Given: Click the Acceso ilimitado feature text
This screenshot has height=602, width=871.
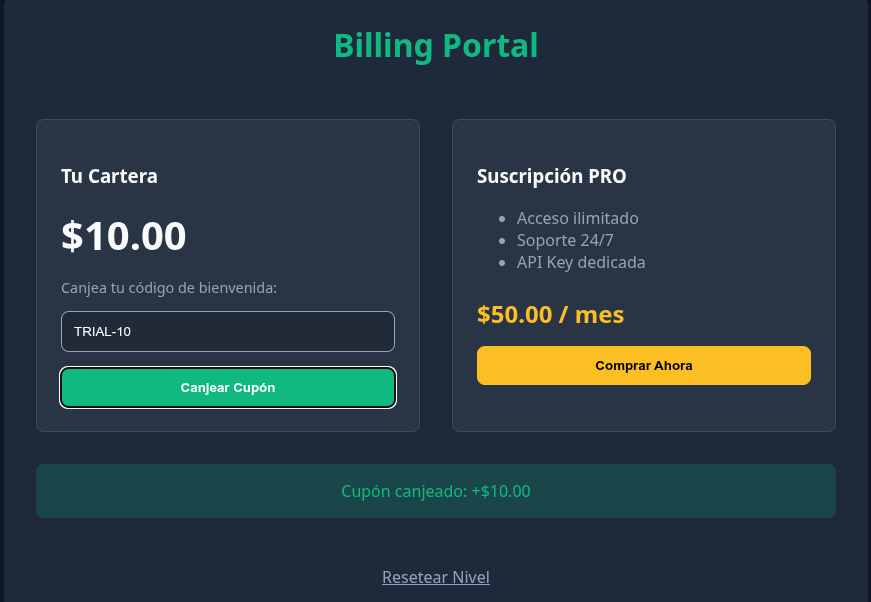Looking at the screenshot, I should pos(577,218).
